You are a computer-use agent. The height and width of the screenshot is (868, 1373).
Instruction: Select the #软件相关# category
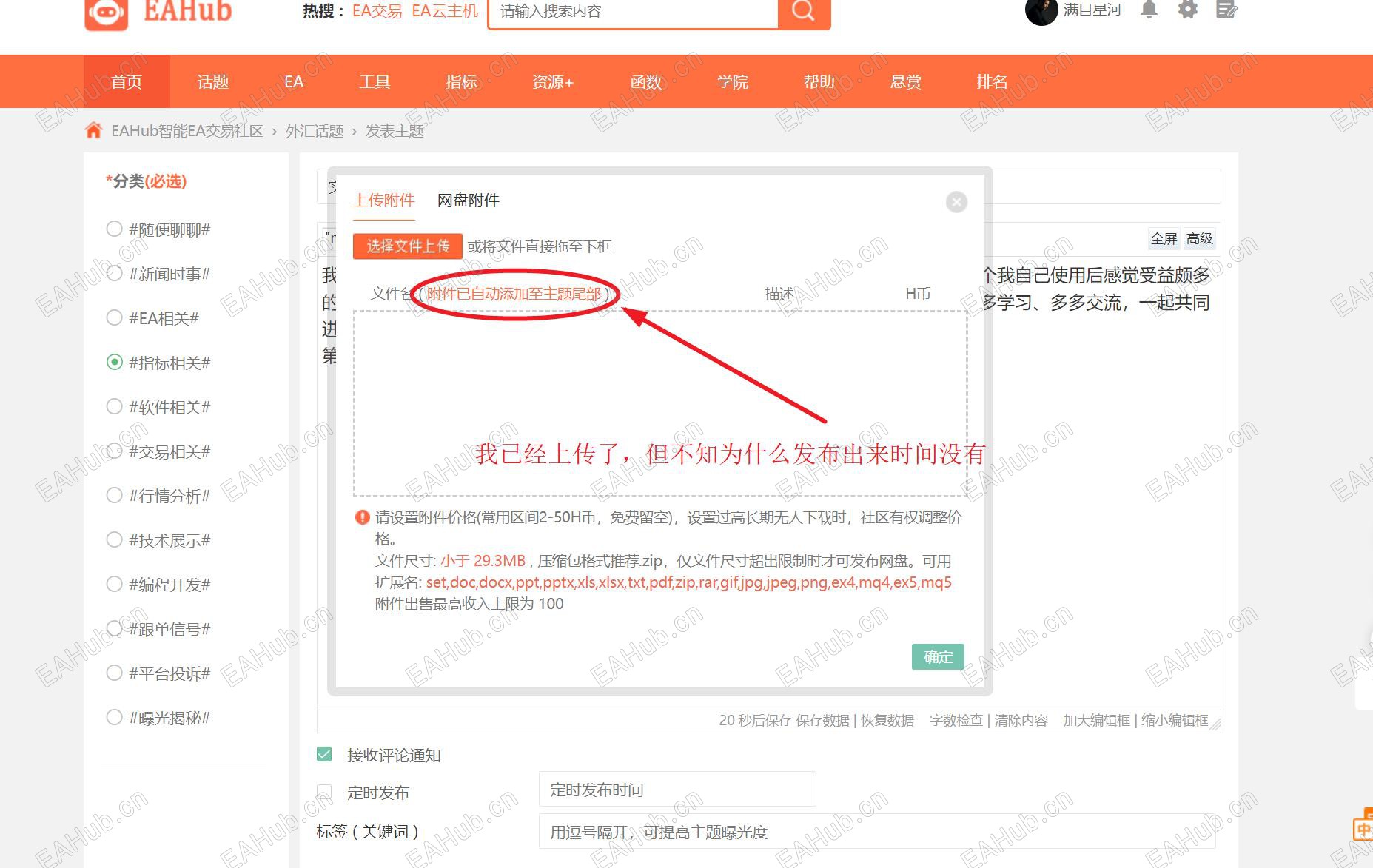114,407
